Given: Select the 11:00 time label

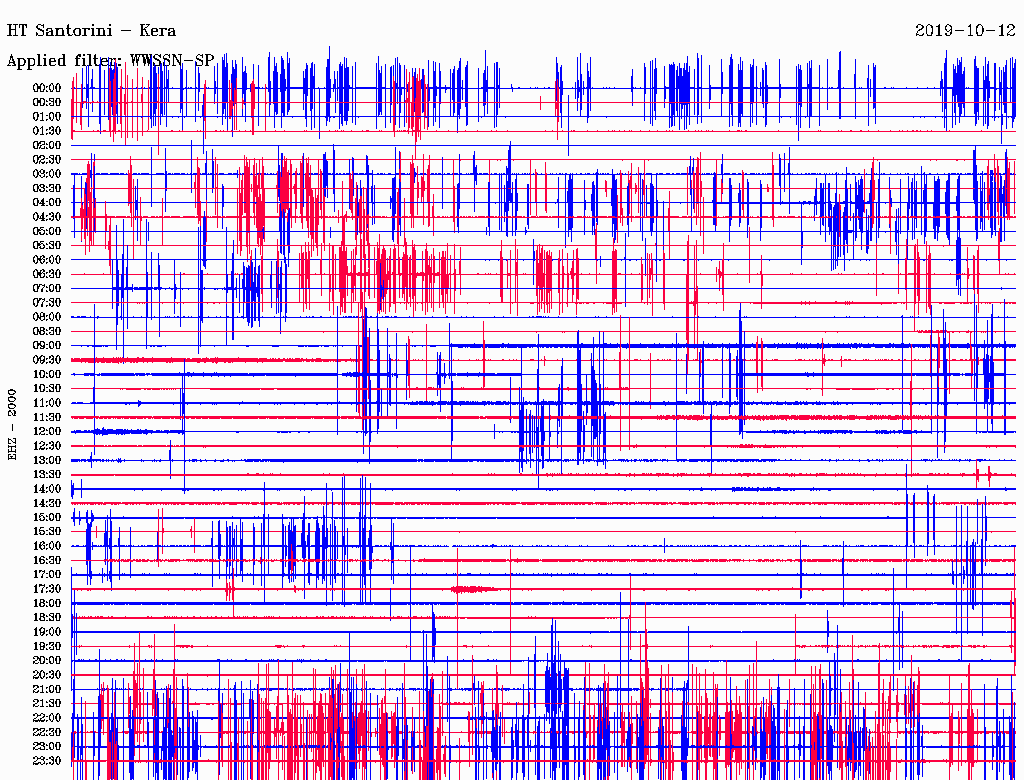Looking at the screenshot, I should coord(47,403).
